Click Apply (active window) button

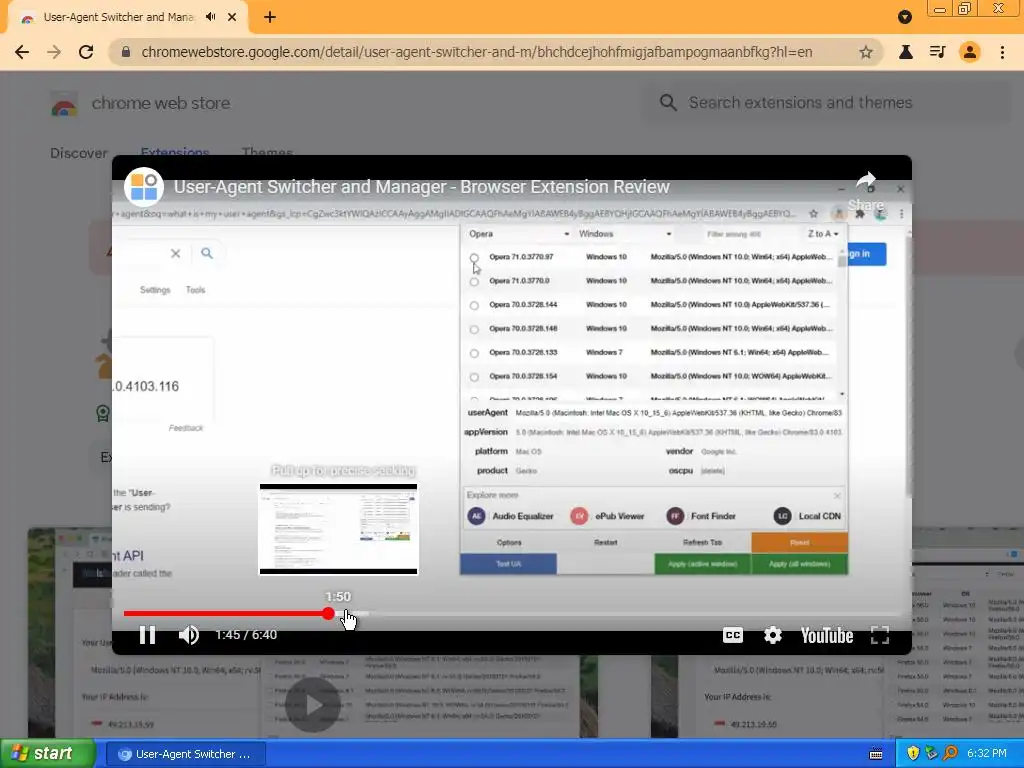703,564
